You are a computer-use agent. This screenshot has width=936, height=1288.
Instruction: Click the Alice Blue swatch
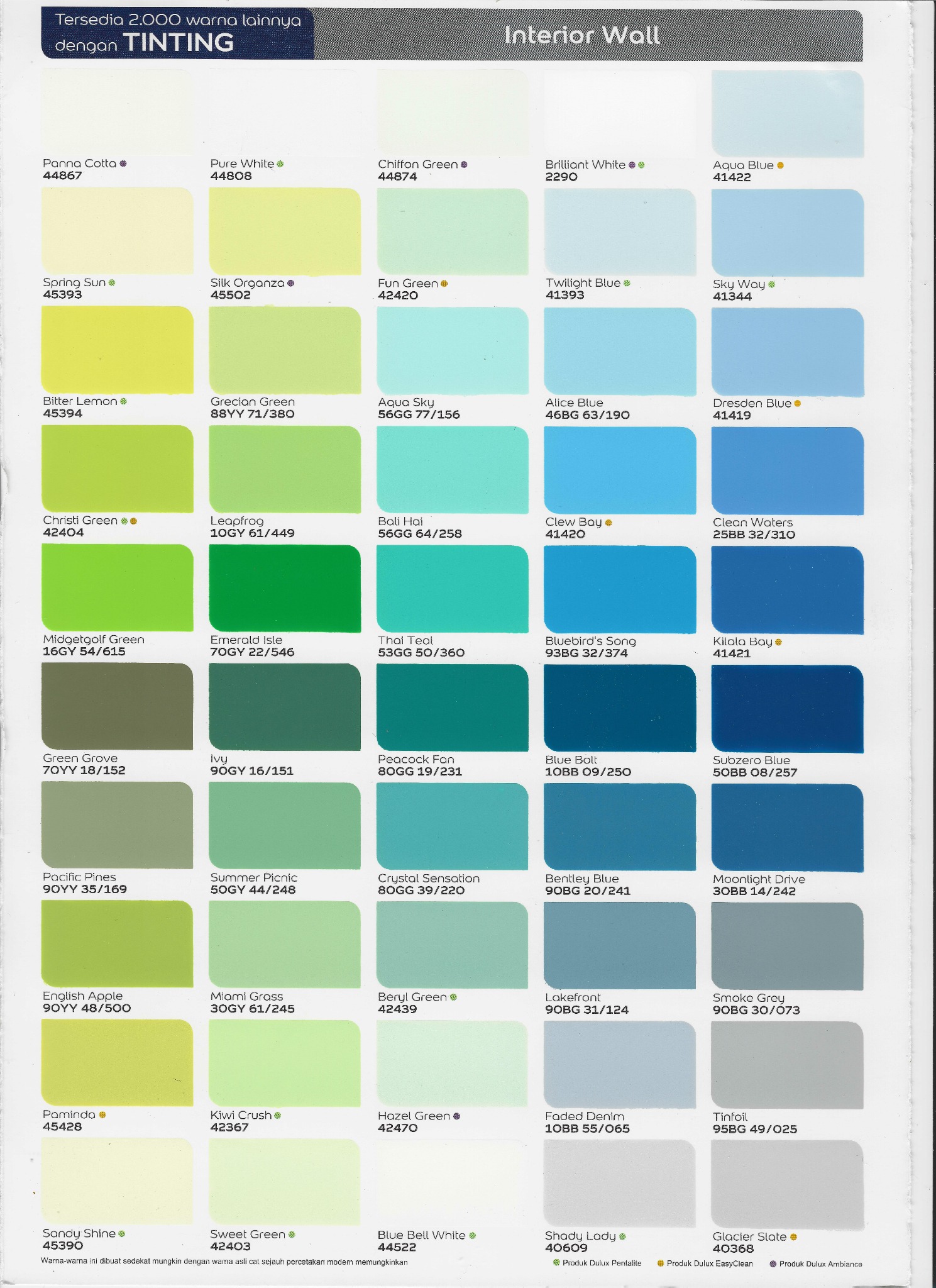point(620,351)
